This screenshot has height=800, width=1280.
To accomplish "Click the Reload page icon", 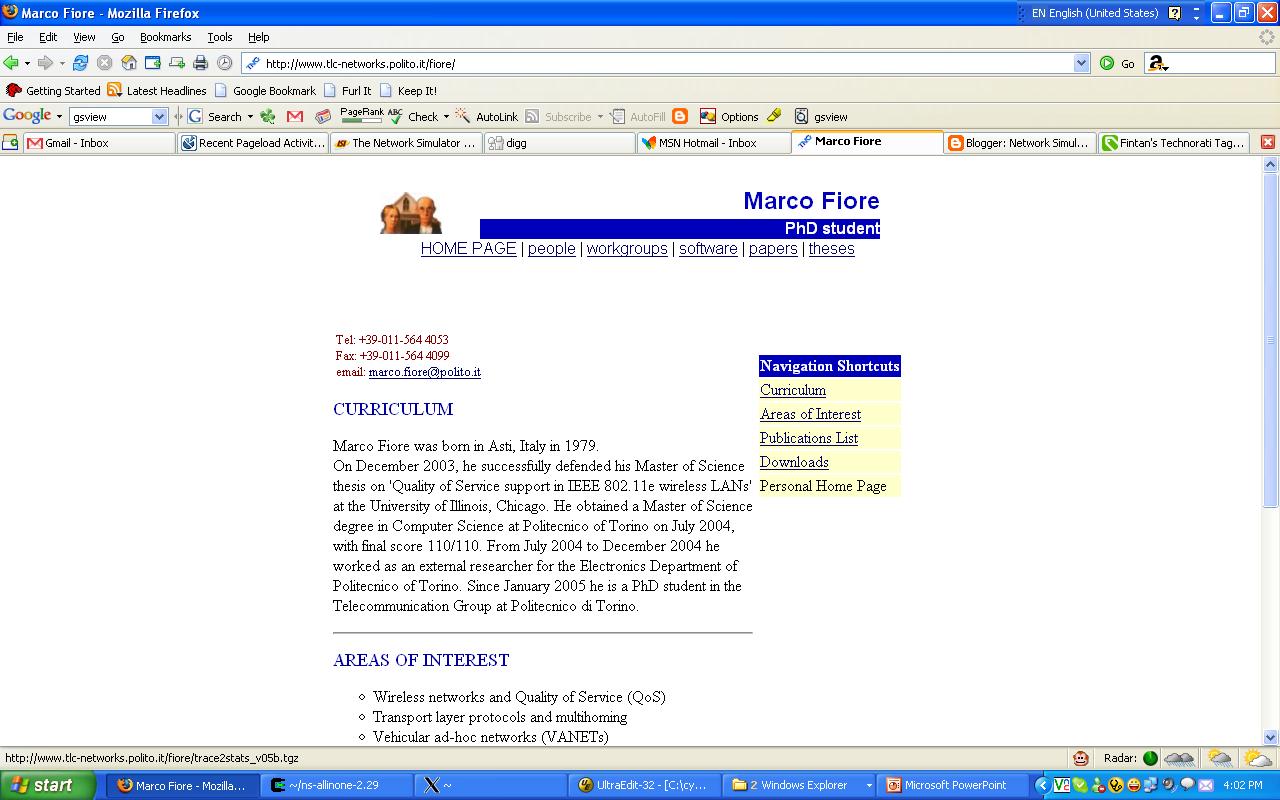I will click(80, 63).
